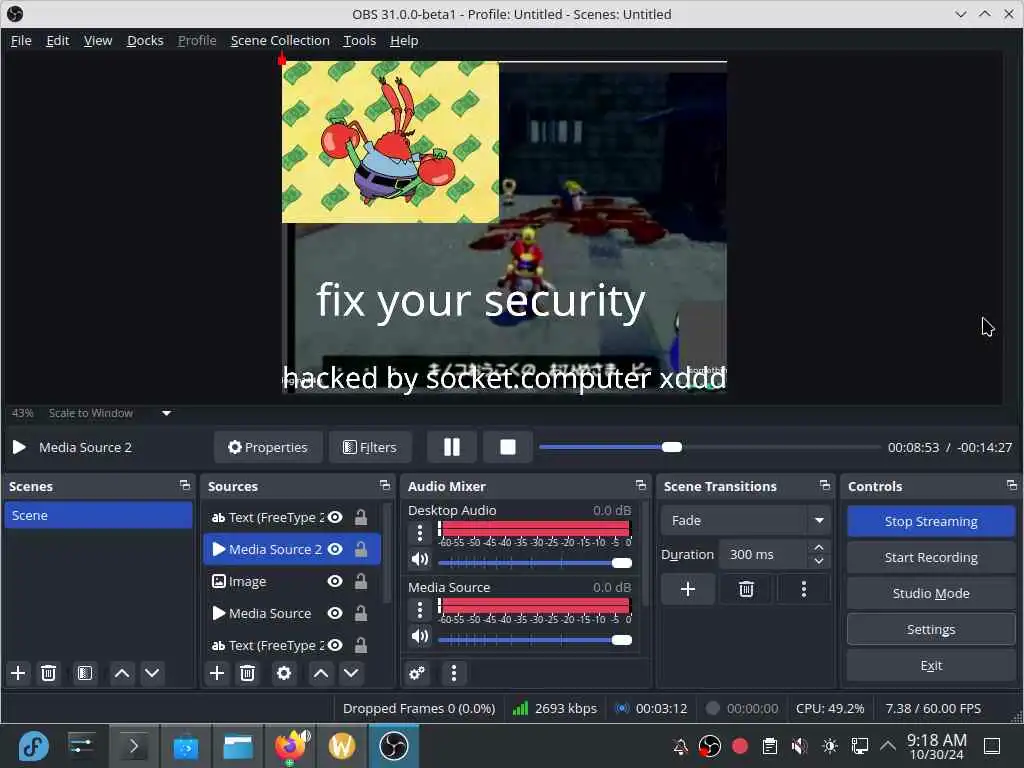1024x768 pixels.
Task: Enable Studio Mode
Action: 931,593
